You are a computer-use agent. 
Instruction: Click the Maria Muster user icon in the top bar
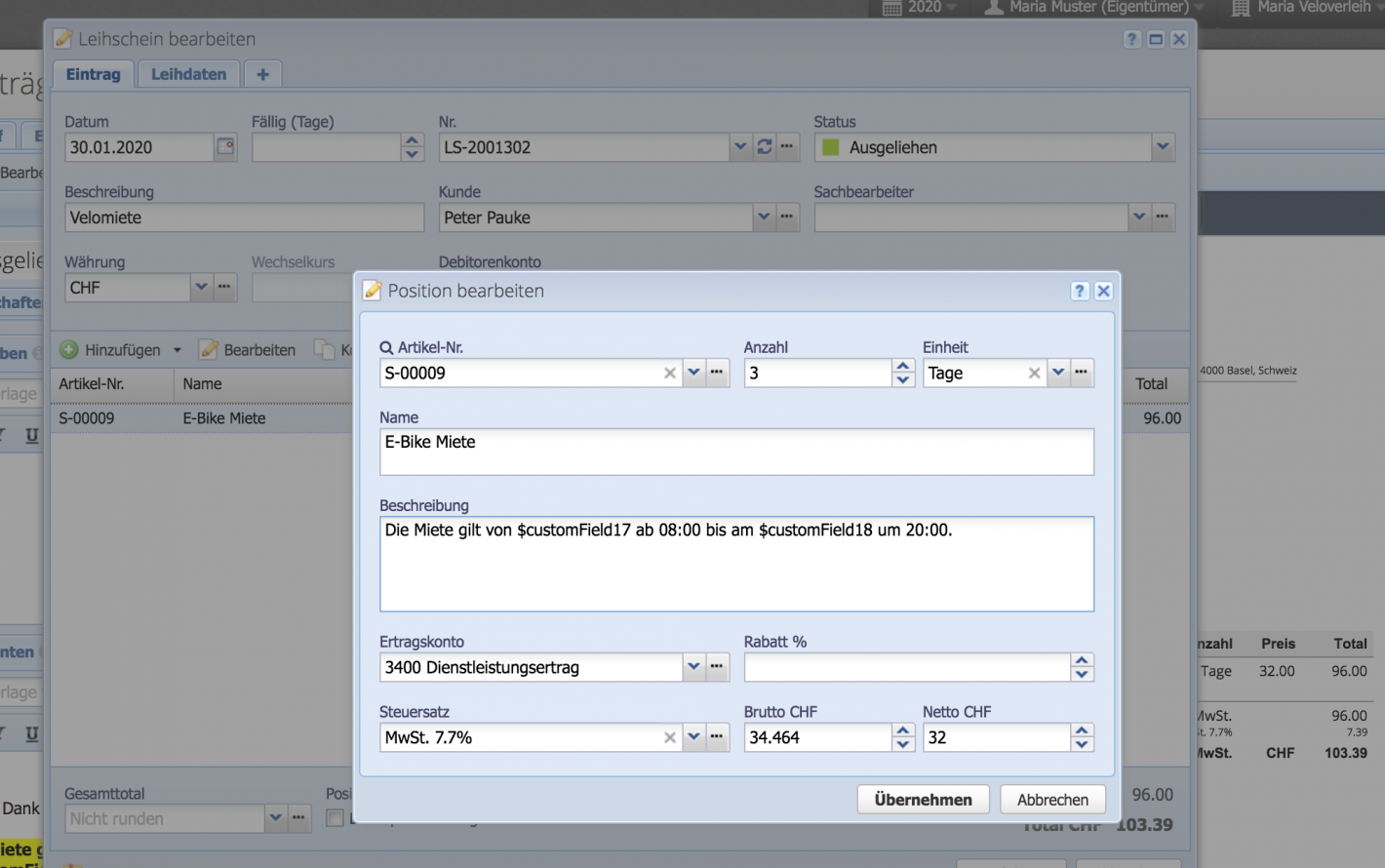click(994, 8)
